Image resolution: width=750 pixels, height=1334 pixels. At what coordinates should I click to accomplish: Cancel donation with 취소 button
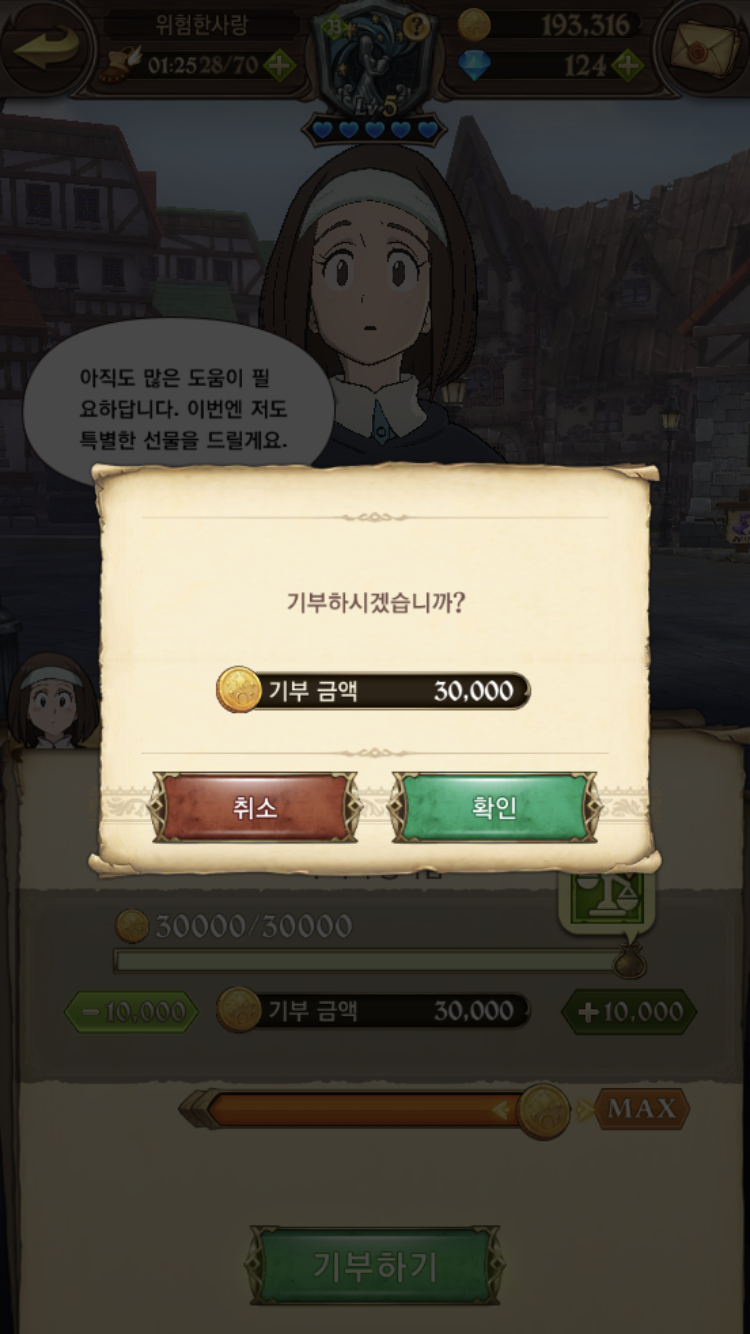coord(255,807)
